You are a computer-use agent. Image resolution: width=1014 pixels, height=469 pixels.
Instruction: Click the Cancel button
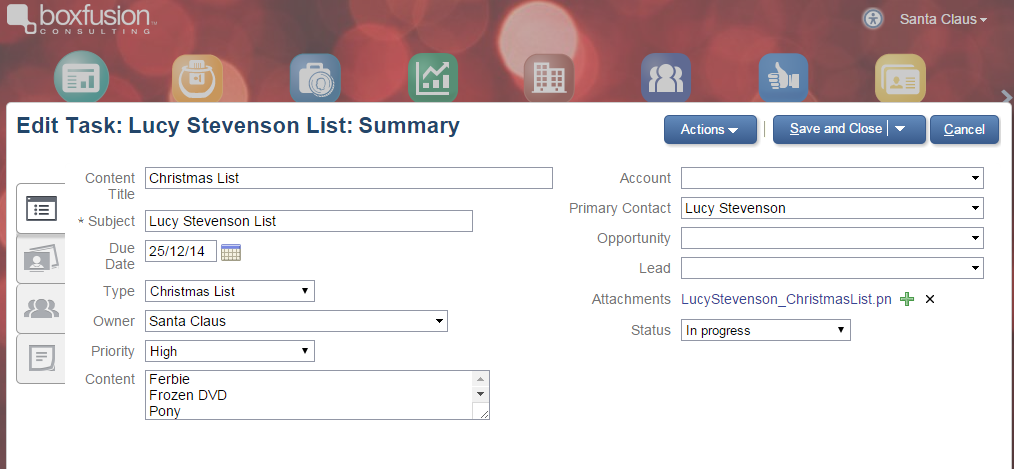(x=964, y=129)
